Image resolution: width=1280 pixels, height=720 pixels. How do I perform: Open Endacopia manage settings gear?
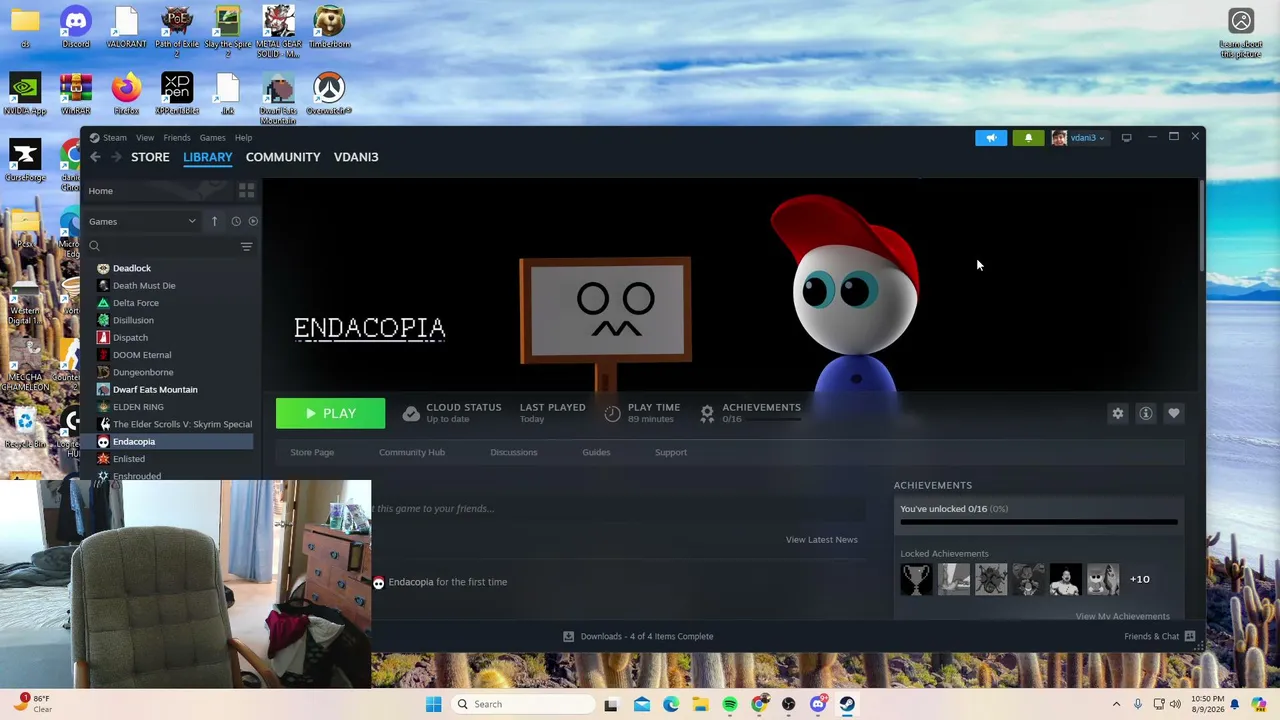1118,413
